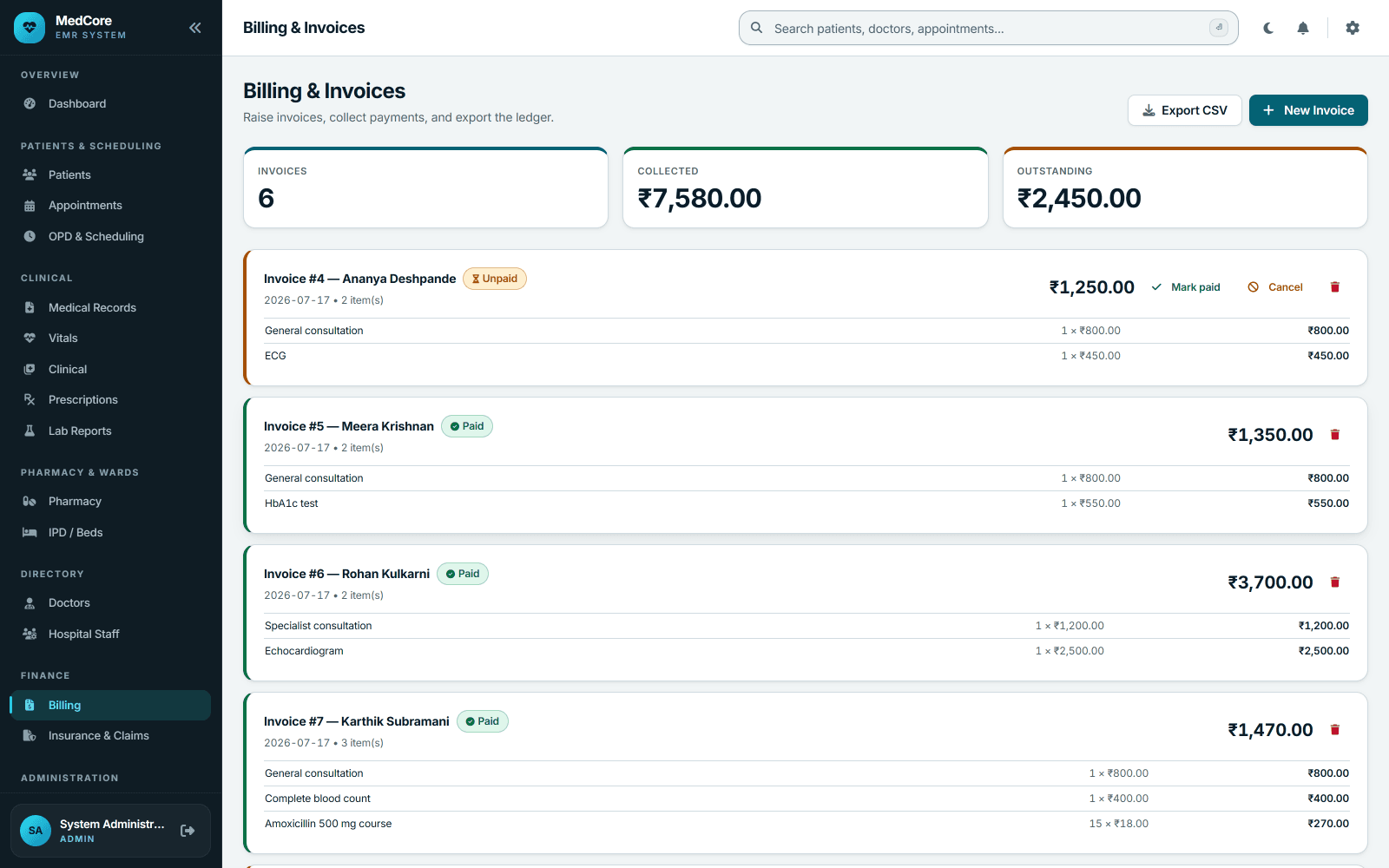This screenshot has width=1389, height=868.
Task: Select the Outstanding ₹2,450.00 card
Action: coord(1185,187)
